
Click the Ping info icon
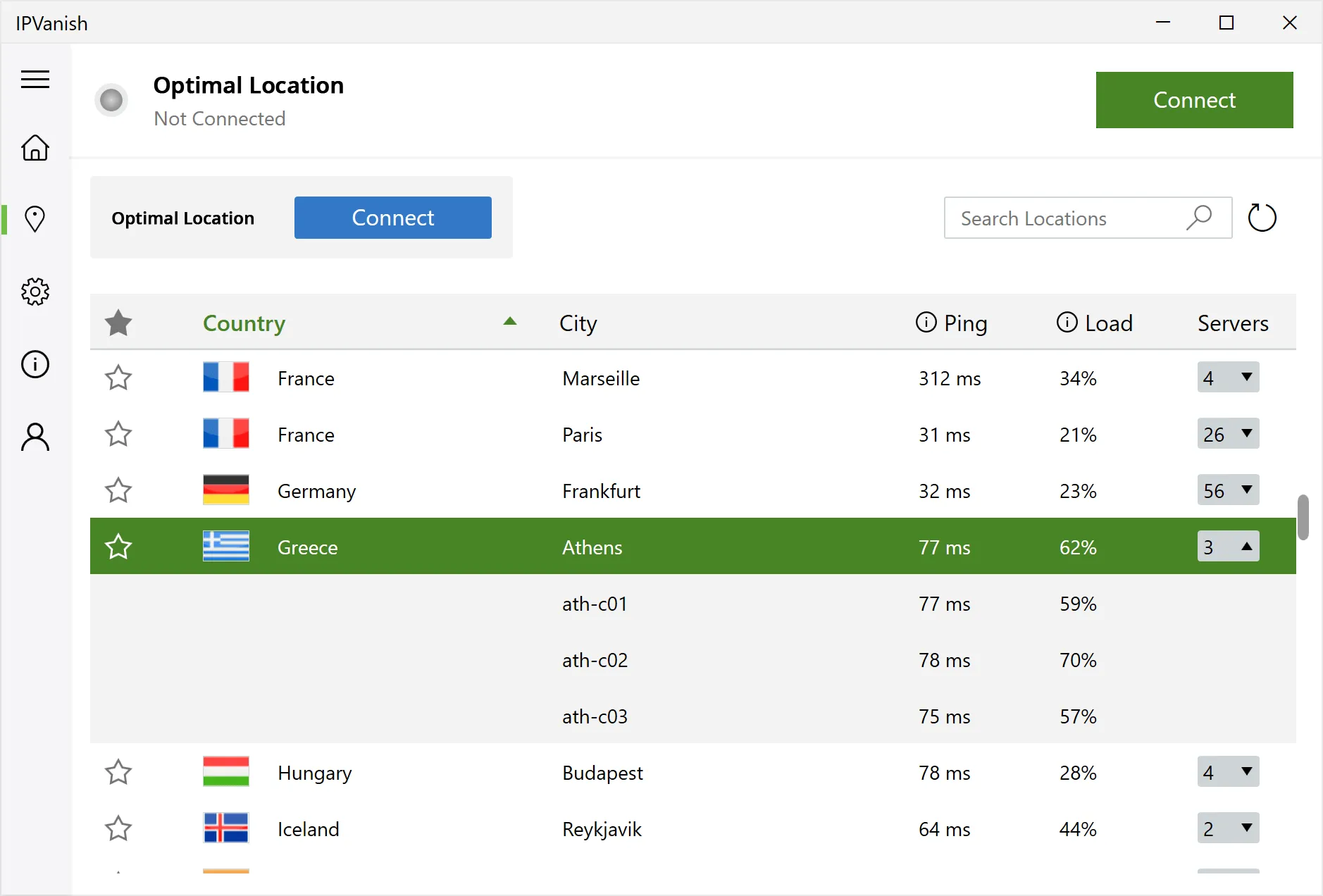[926, 323]
